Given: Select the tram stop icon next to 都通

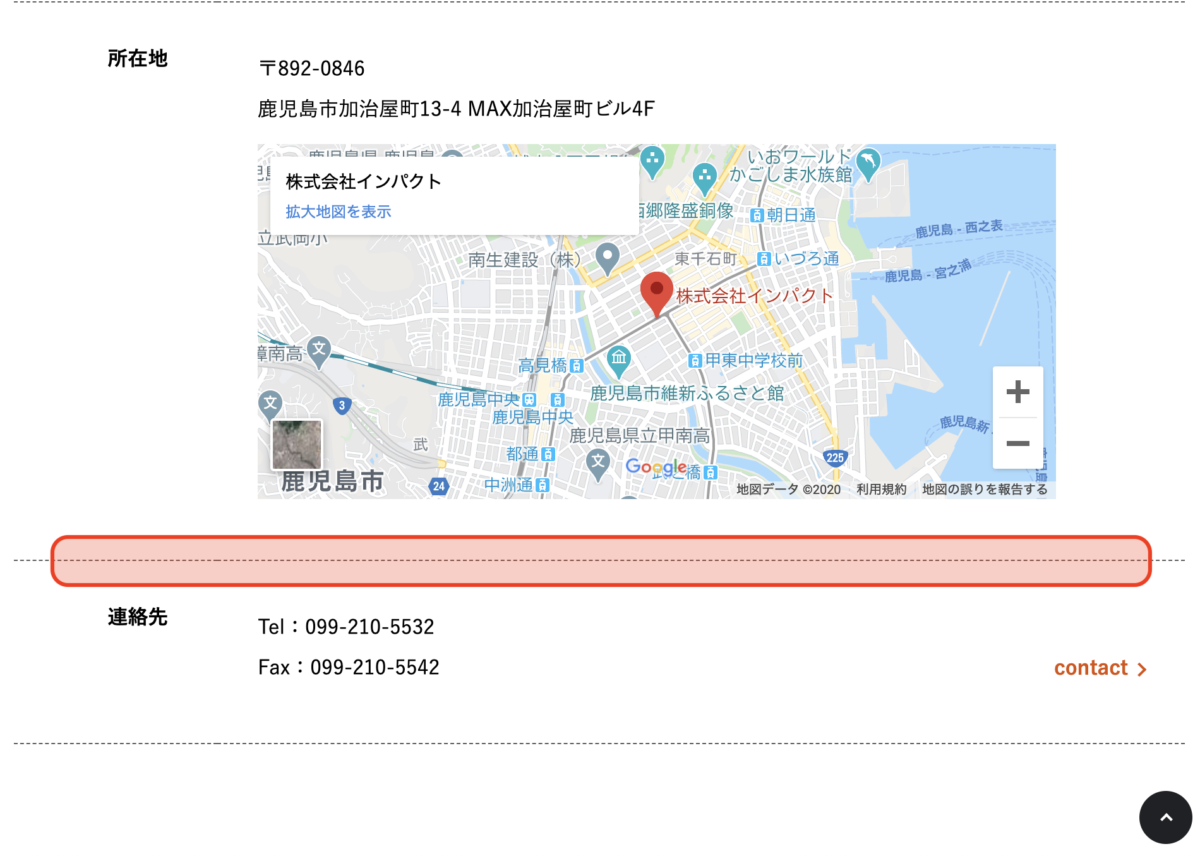Looking at the screenshot, I should click(549, 454).
